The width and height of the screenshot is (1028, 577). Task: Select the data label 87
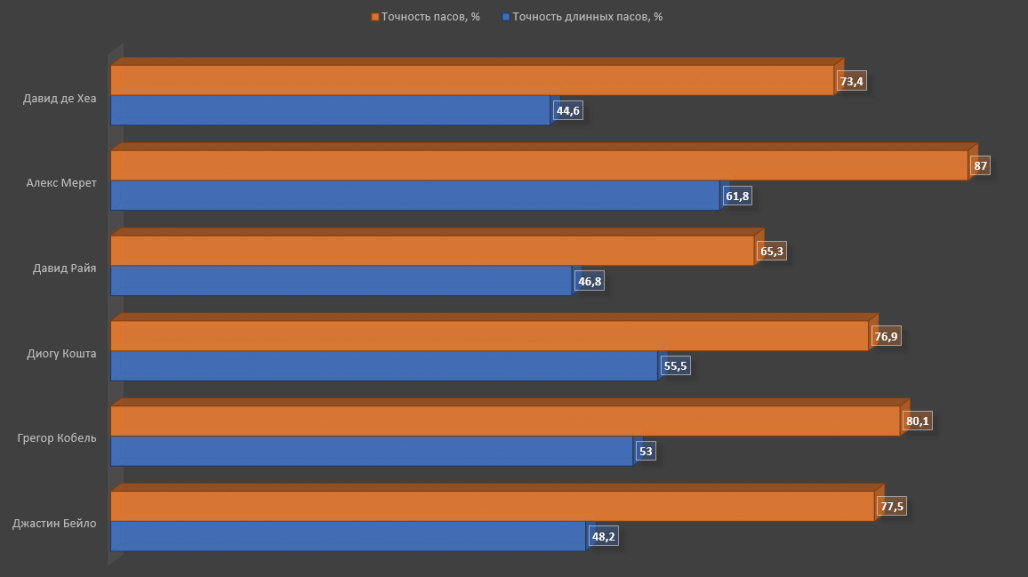pos(981,166)
